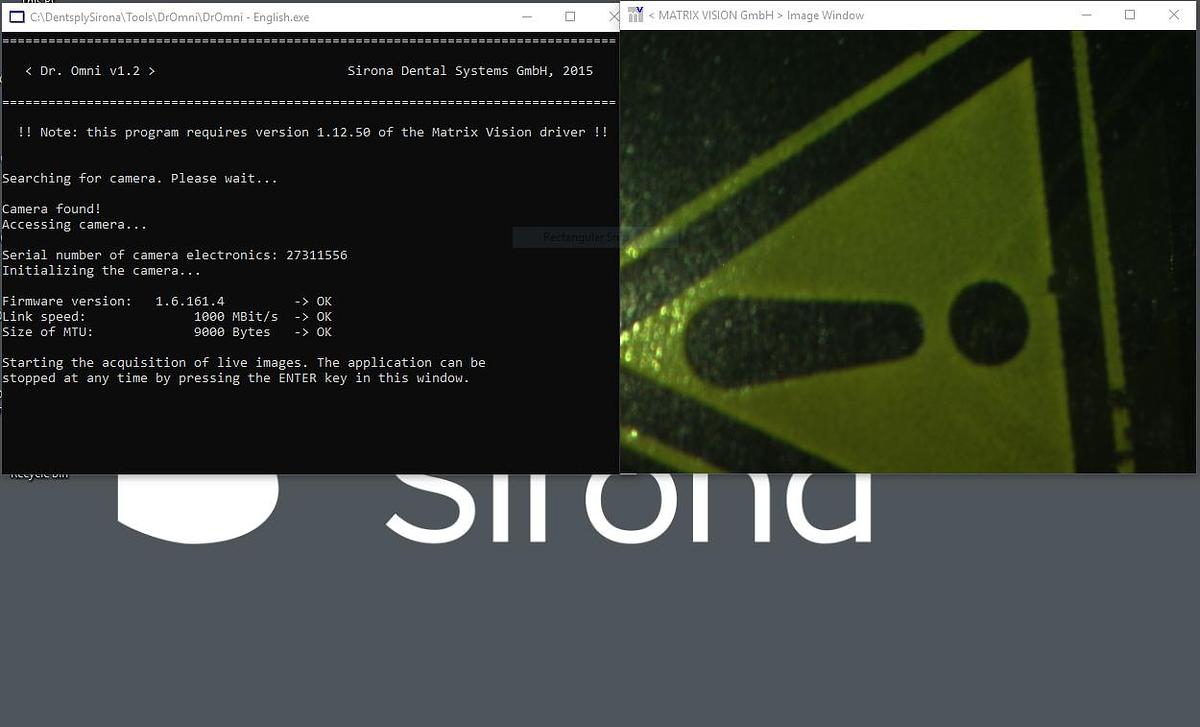Minimize the DrOmni console window
This screenshot has height=727, width=1200.
(x=525, y=17)
